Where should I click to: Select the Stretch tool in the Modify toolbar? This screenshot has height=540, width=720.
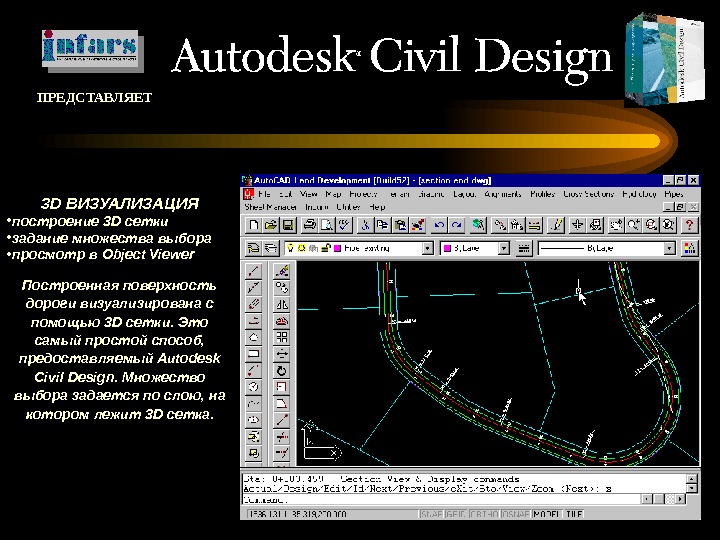coord(281,404)
